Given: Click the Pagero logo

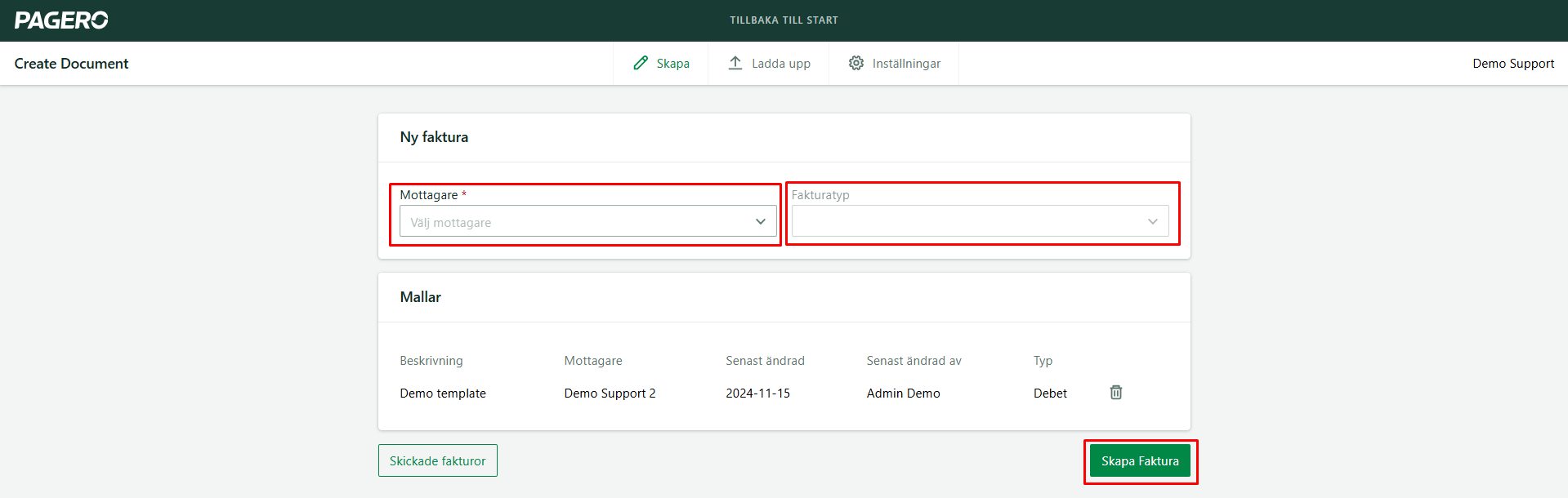Looking at the screenshot, I should (61, 20).
